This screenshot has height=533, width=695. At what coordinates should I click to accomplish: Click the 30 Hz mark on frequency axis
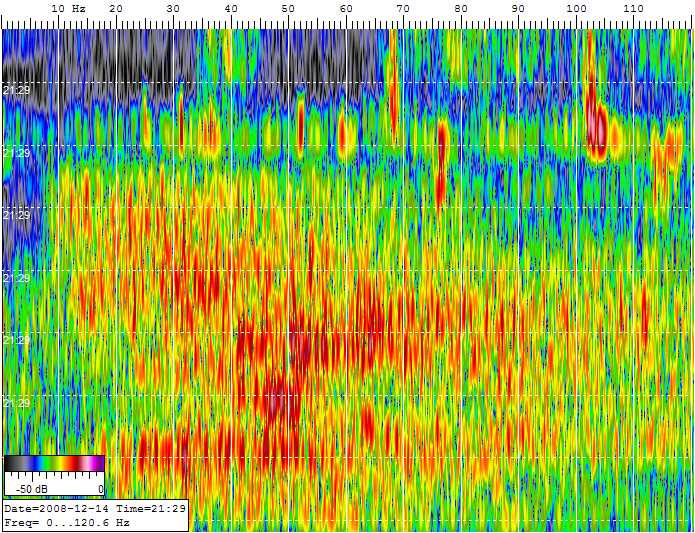click(x=174, y=8)
